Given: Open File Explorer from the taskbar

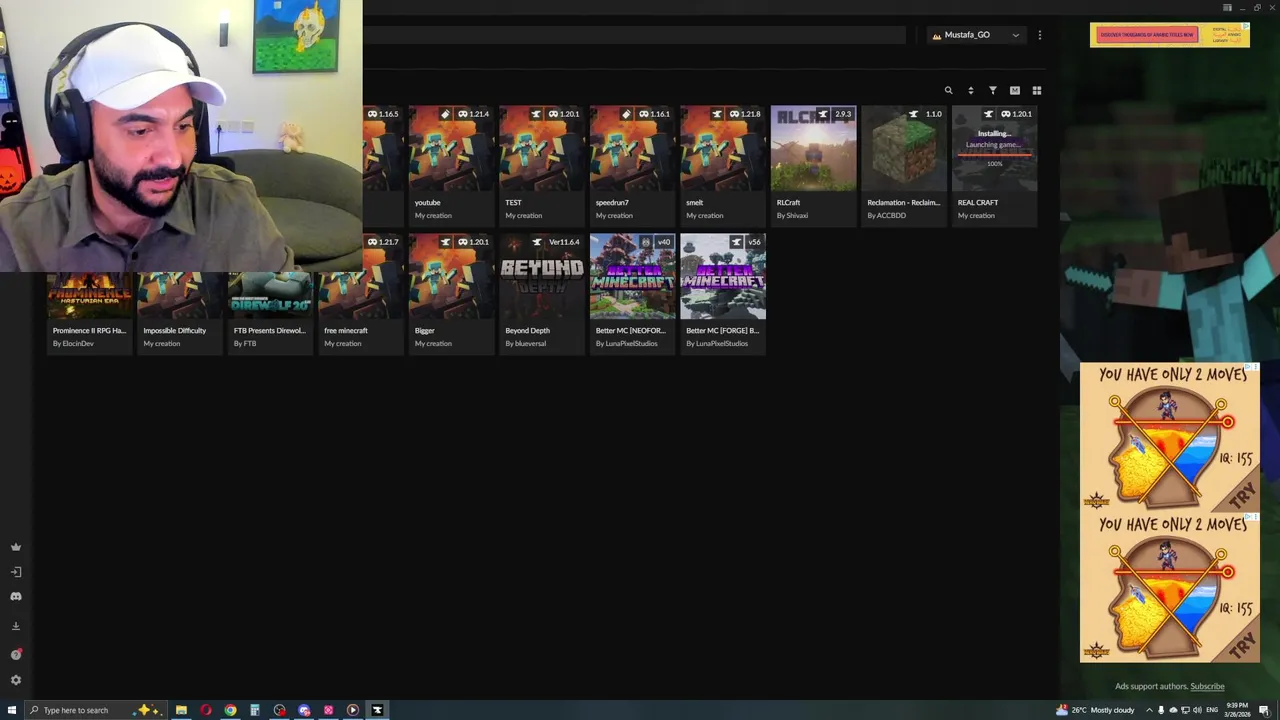Looking at the screenshot, I should [181, 710].
